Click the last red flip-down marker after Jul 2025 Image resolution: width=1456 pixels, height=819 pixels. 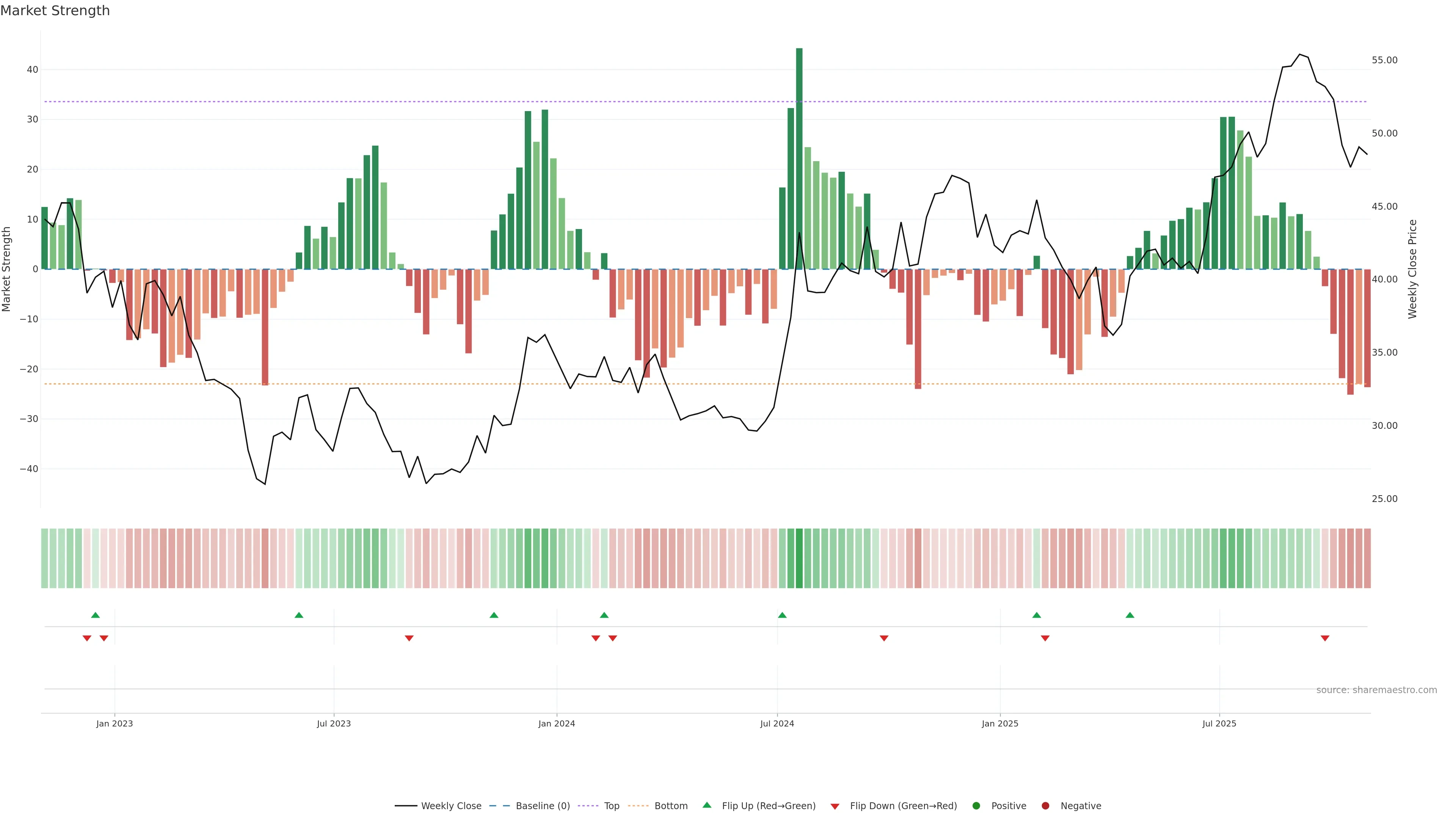[1325, 638]
